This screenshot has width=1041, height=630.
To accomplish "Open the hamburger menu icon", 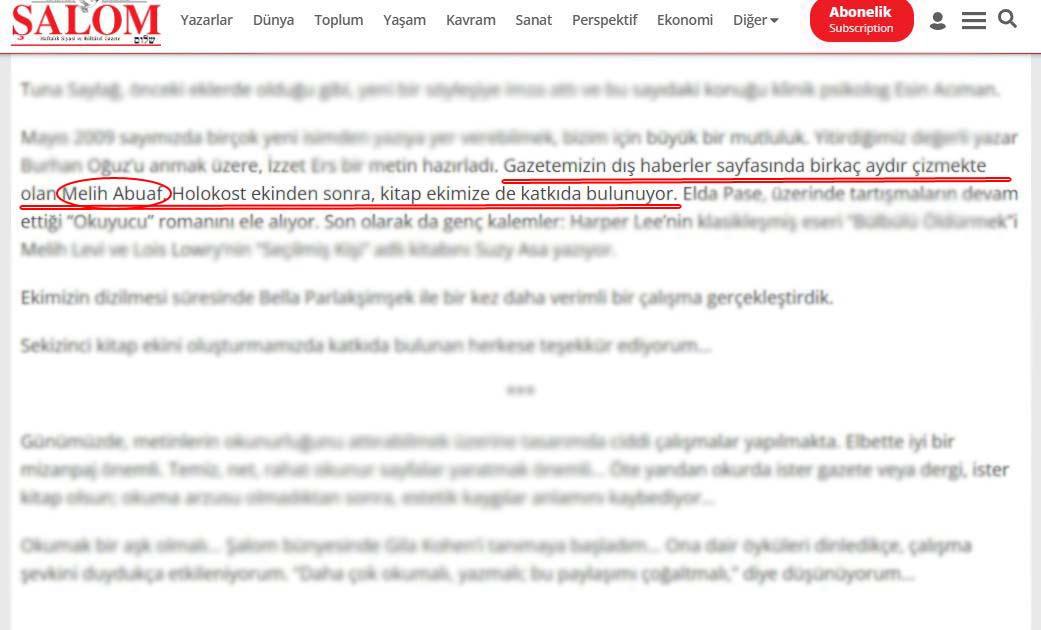I will (973, 21).
